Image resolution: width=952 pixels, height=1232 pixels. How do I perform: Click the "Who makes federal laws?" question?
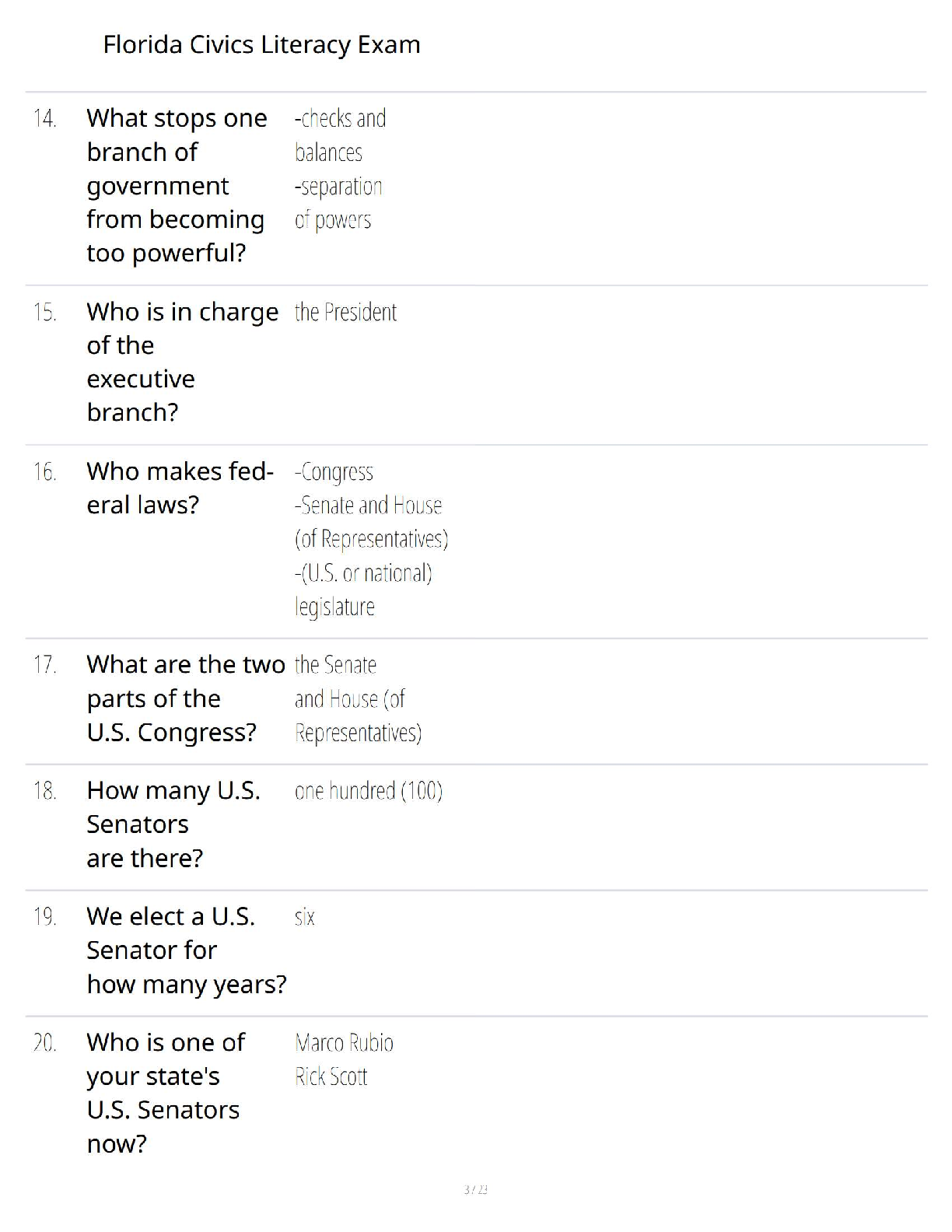pyautogui.click(x=180, y=488)
